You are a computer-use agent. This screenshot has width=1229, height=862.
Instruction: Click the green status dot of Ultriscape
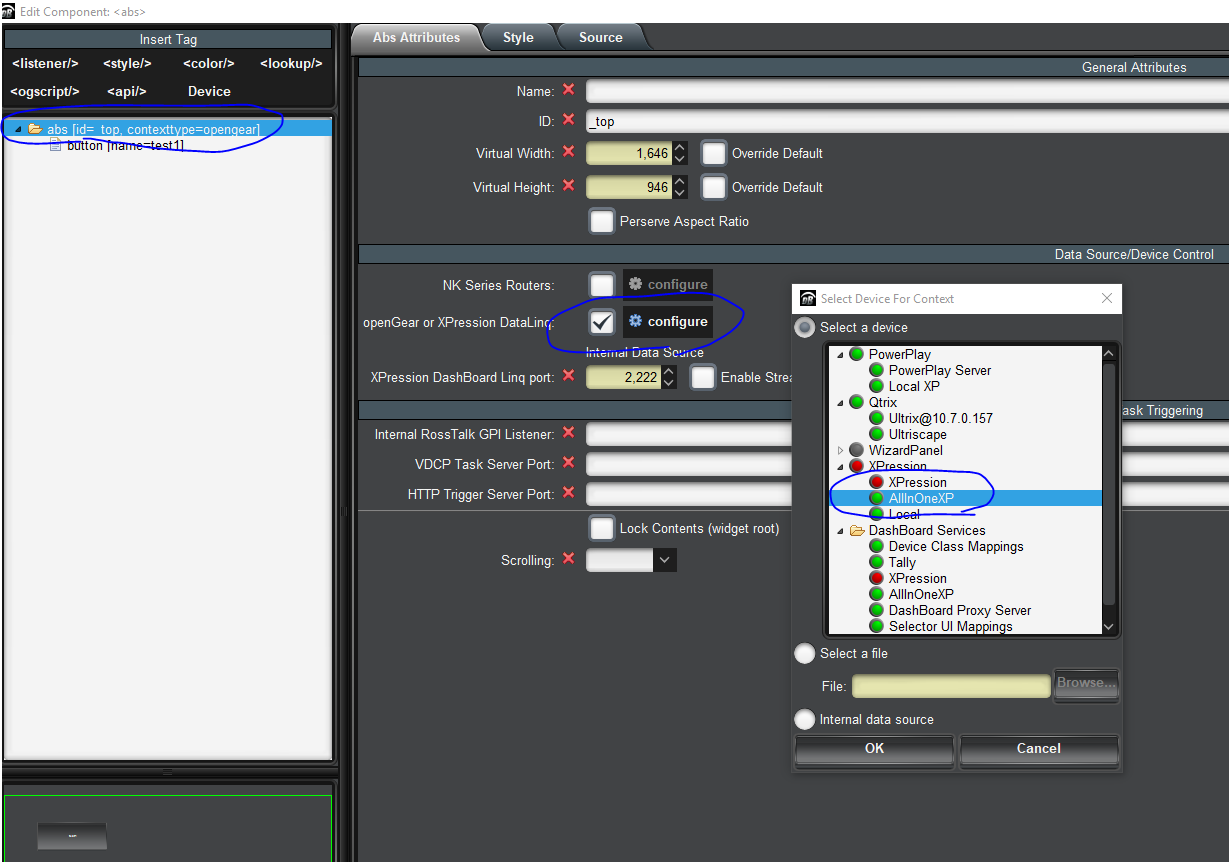876,434
